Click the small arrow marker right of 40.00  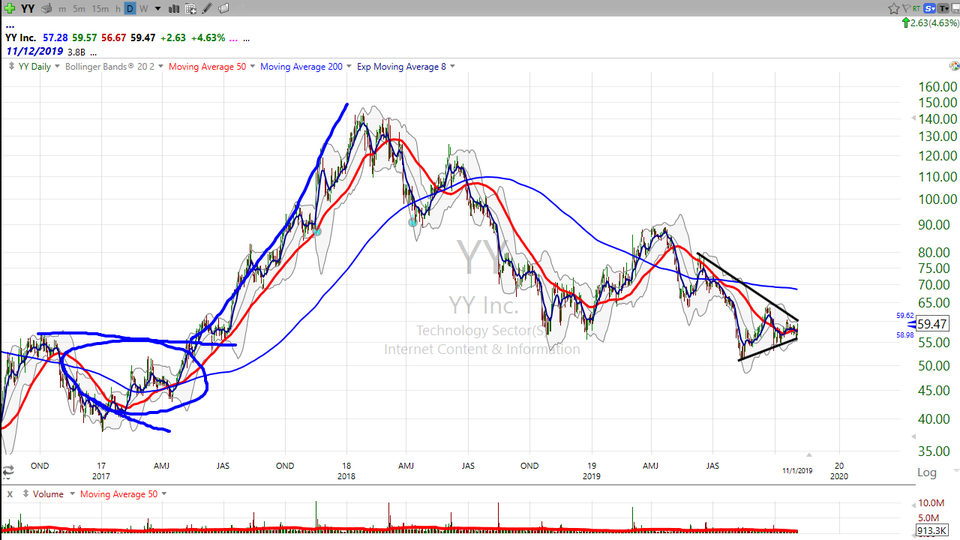(913, 437)
